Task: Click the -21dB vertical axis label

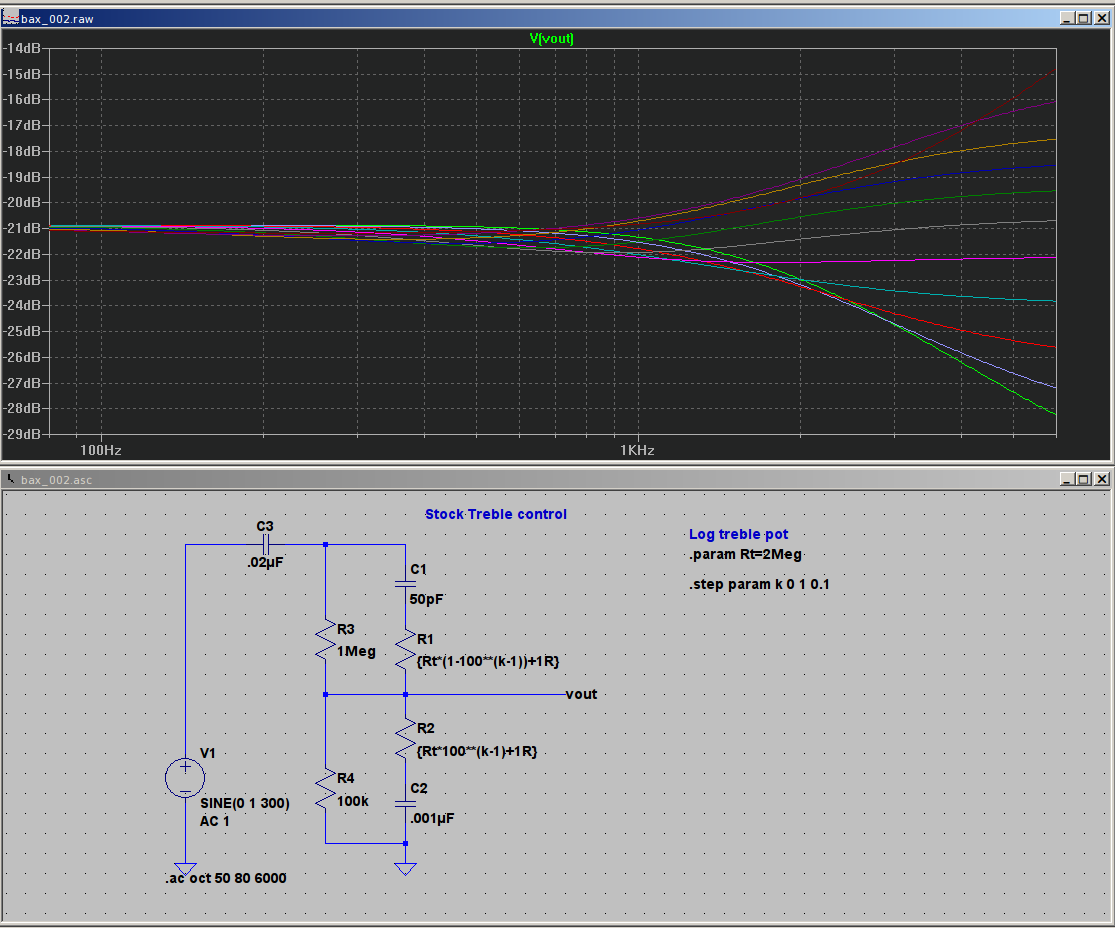Action: (22, 228)
